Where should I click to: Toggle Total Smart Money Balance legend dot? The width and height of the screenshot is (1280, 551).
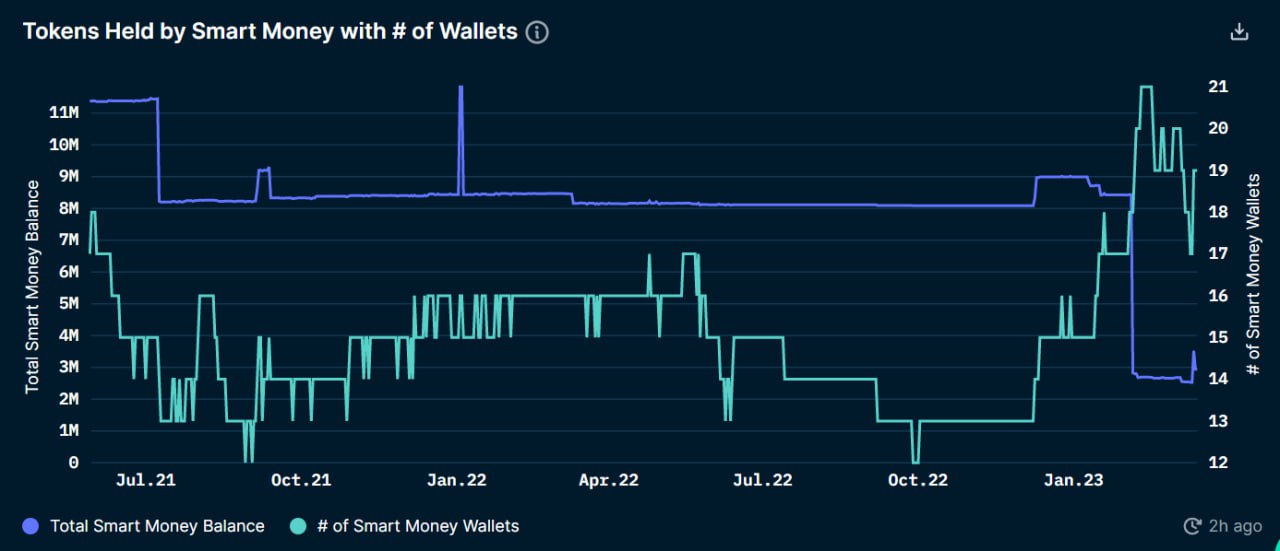[x=30, y=526]
